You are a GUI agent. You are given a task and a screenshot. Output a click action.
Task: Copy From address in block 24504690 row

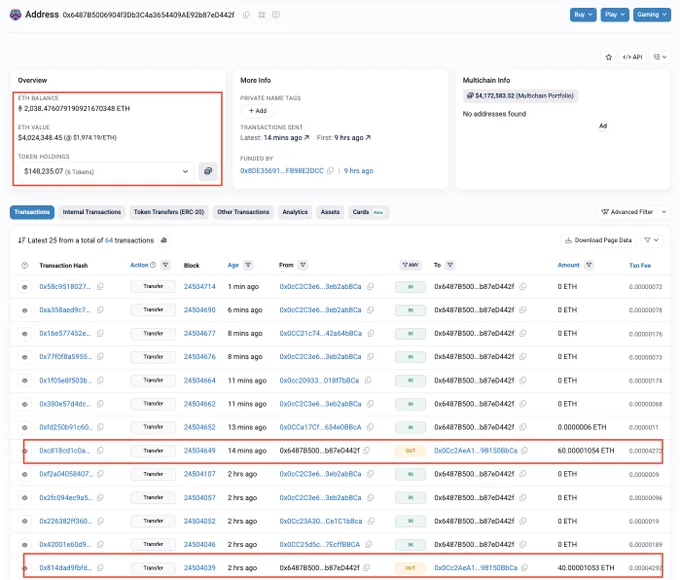click(x=370, y=310)
